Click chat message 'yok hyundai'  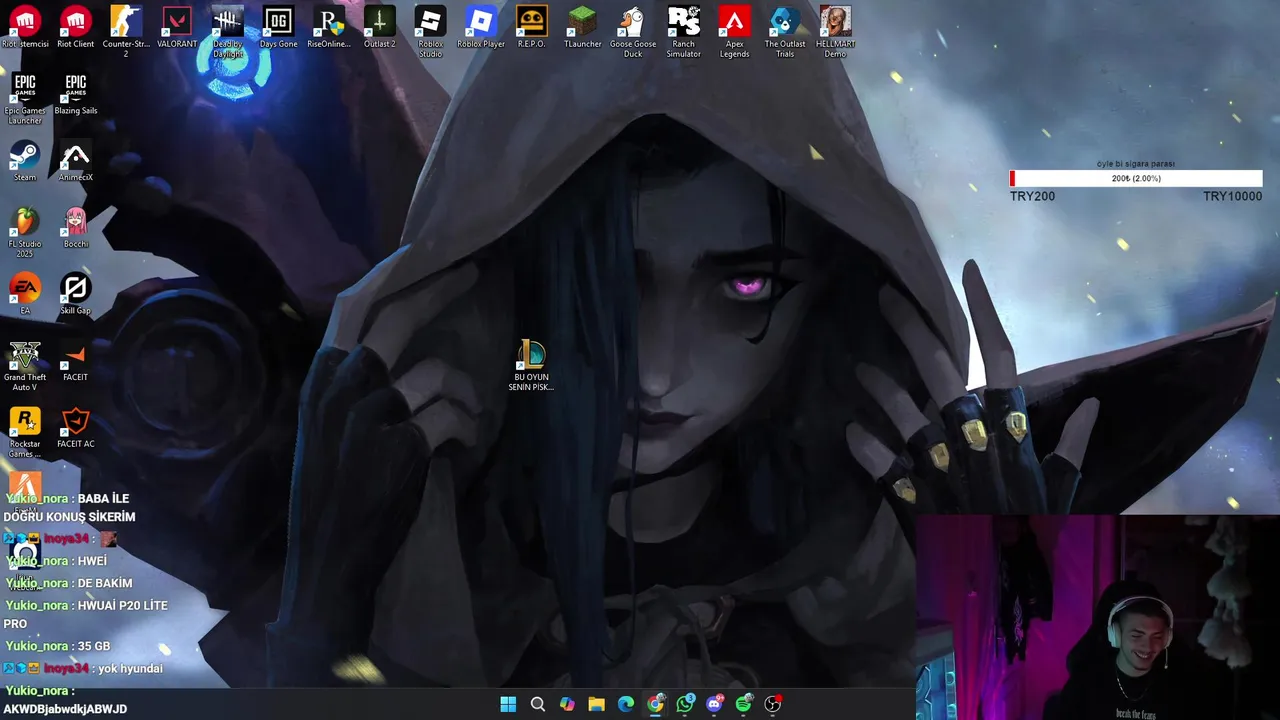tap(130, 668)
